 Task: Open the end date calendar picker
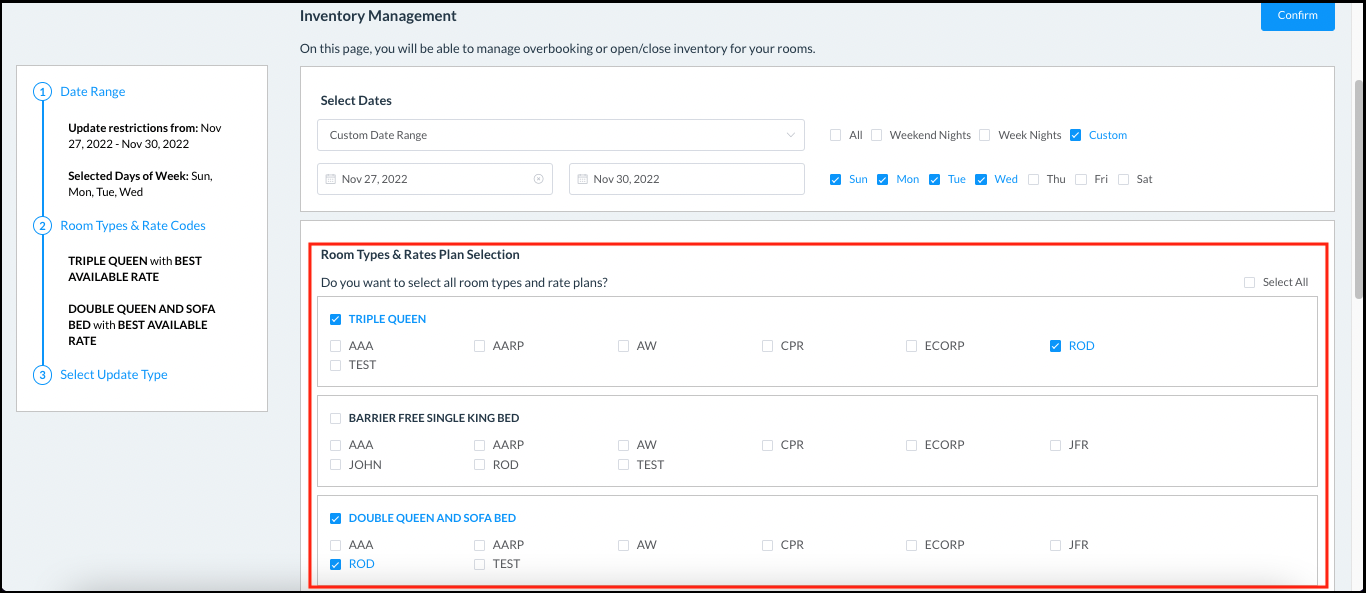[x=584, y=178]
